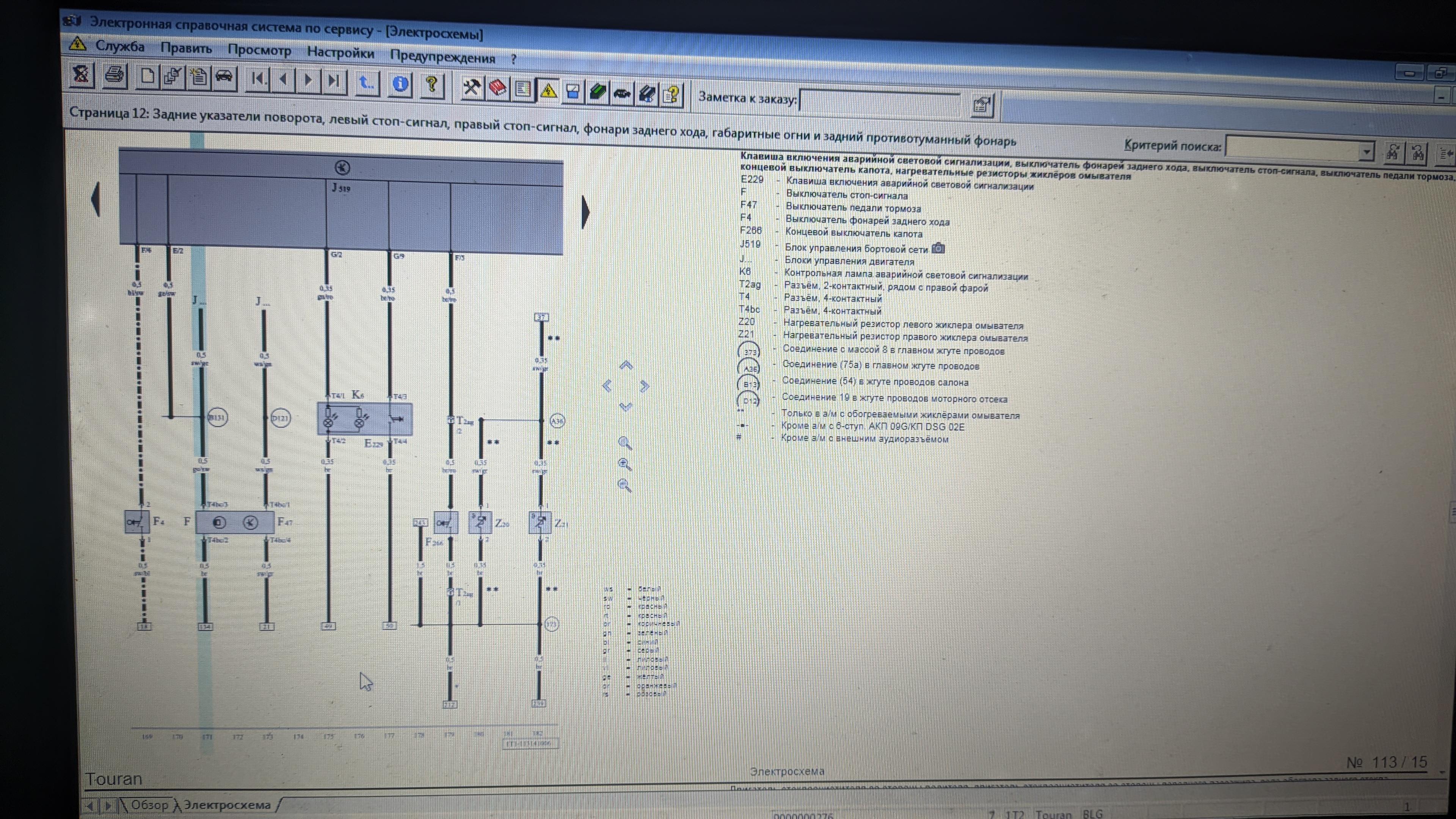This screenshot has width=1456, height=819.
Task: Click the blue information icon
Action: click(x=400, y=84)
